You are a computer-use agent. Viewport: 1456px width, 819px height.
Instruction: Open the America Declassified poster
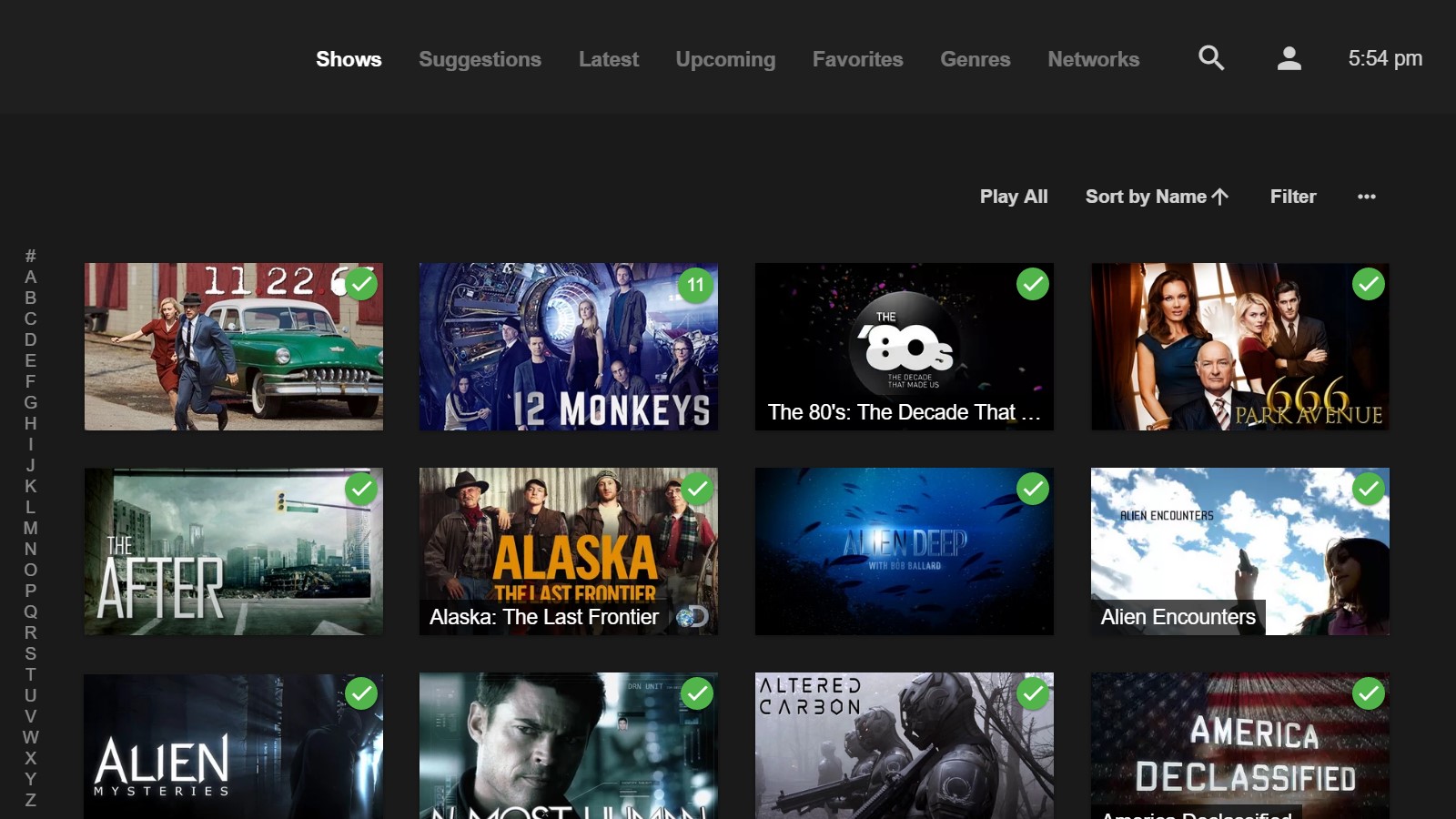[1240, 746]
